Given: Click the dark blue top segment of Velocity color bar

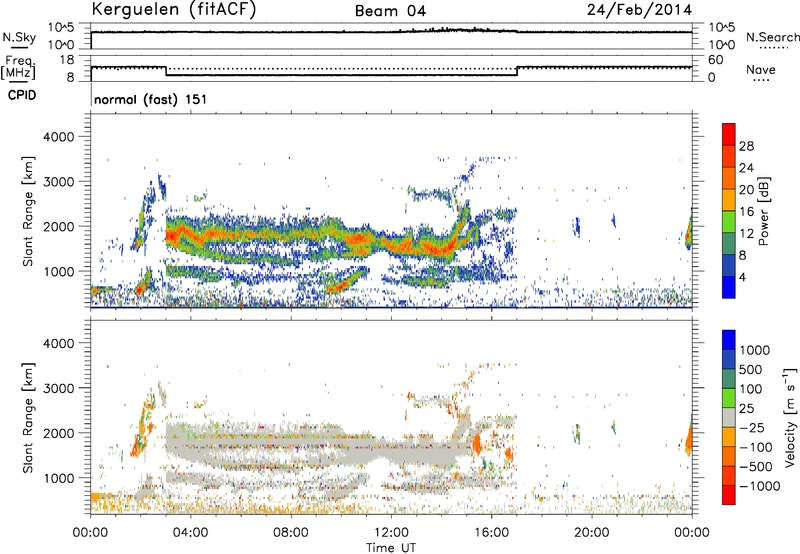Looking at the screenshot, I should coord(729,340).
